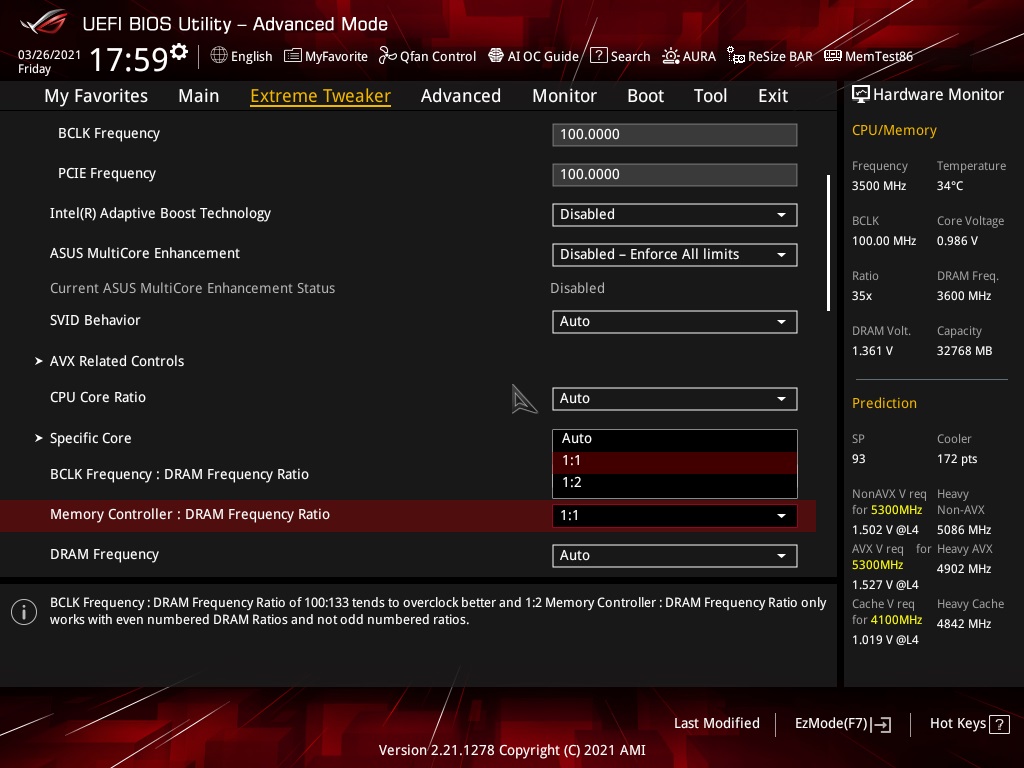The image size is (1024, 768).
Task: Open Memory Controller DRAM Ratio dropdown
Action: point(675,516)
